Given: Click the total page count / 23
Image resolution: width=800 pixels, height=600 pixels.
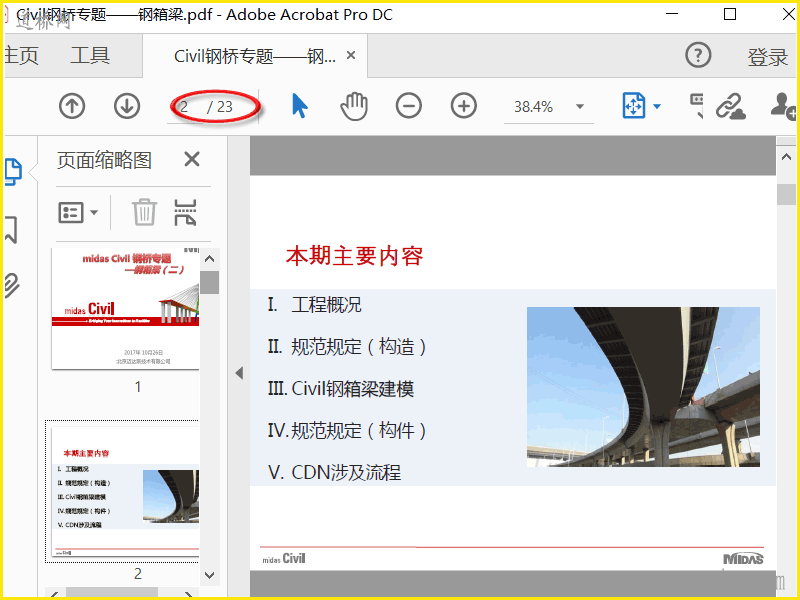Looking at the screenshot, I should (220, 107).
